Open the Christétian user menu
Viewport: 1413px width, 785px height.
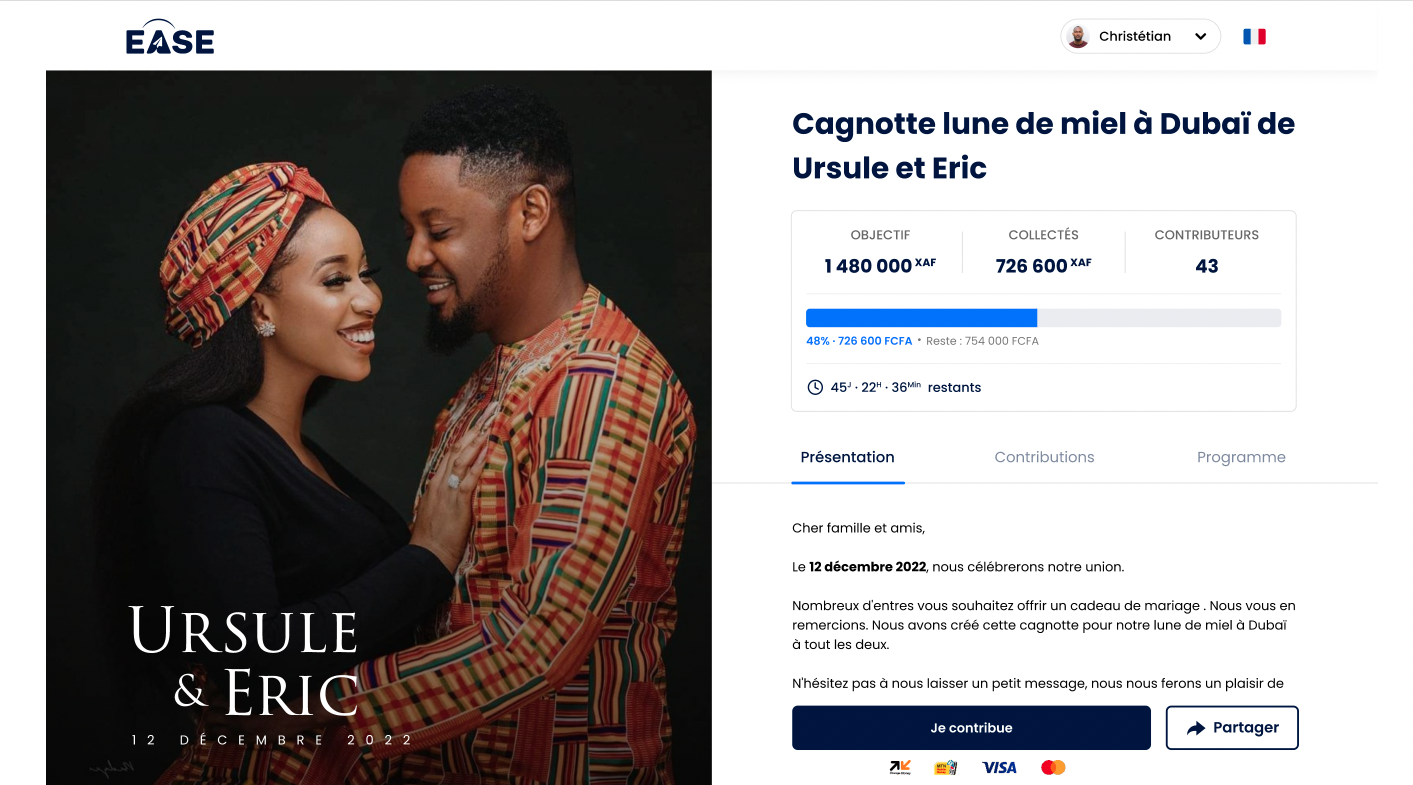click(x=1140, y=37)
